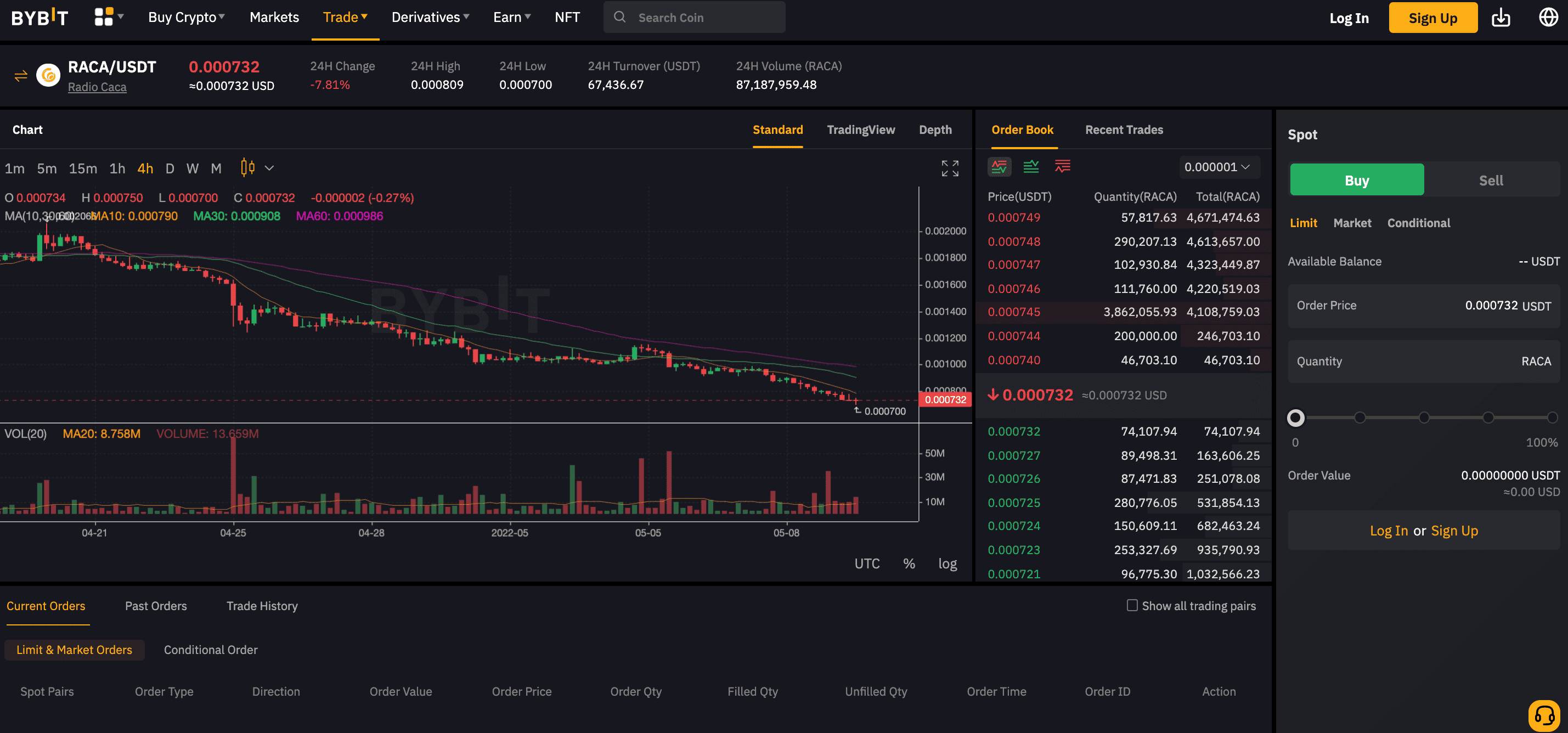
Task: Switch trading pair via swap arrows icon
Action: pyautogui.click(x=21, y=76)
